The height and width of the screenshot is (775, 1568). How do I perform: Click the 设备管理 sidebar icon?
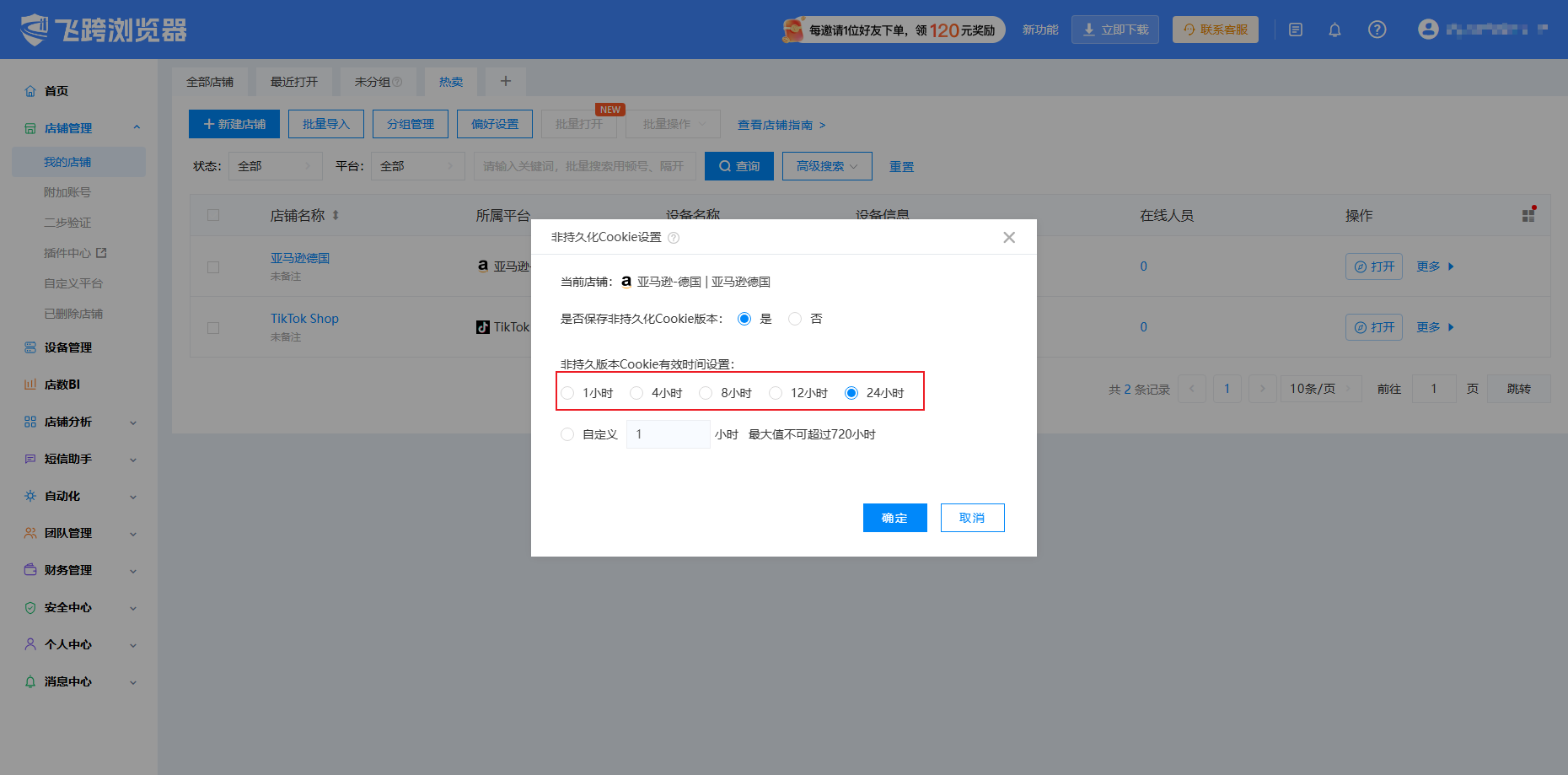click(30, 347)
